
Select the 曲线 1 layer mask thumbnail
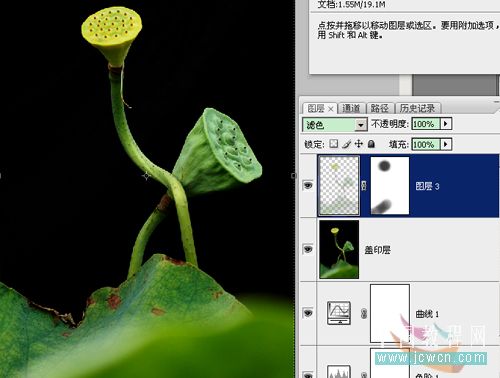tap(390, 313)
